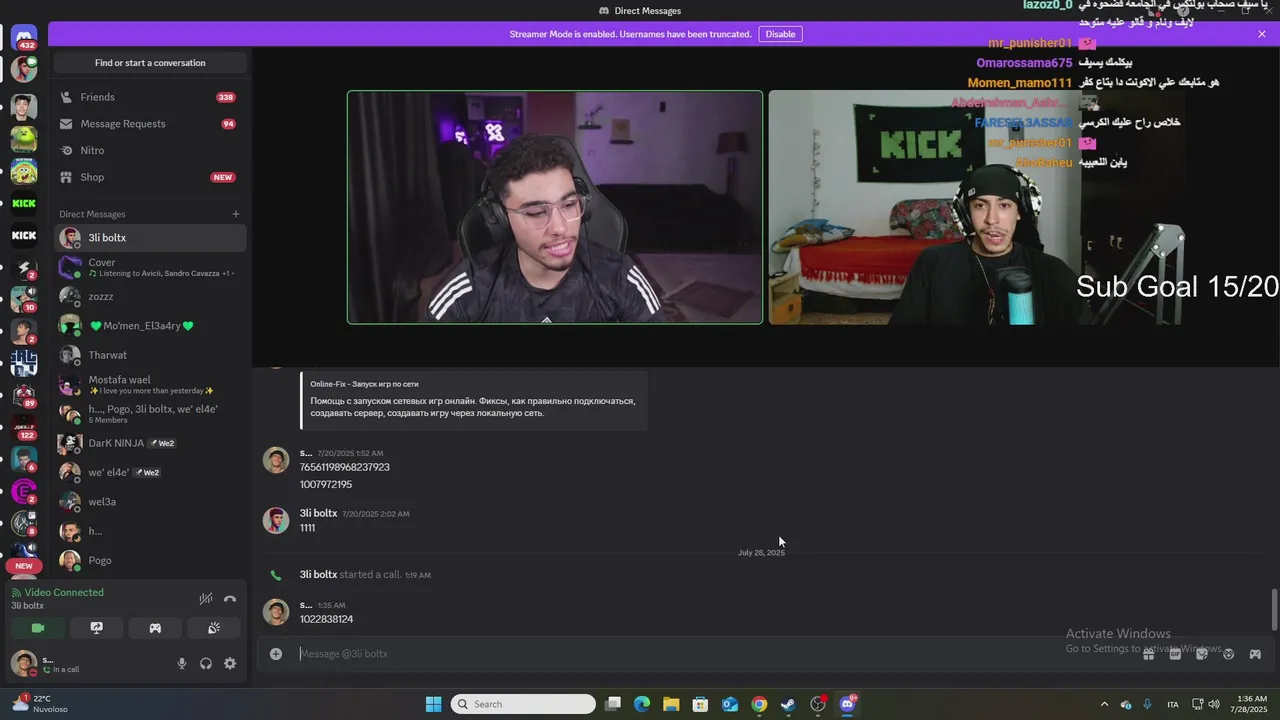The height and width of the screenshot is (720, 1280).
Task: Open the Online-Fix embed title link
Action: pos(364,384)
